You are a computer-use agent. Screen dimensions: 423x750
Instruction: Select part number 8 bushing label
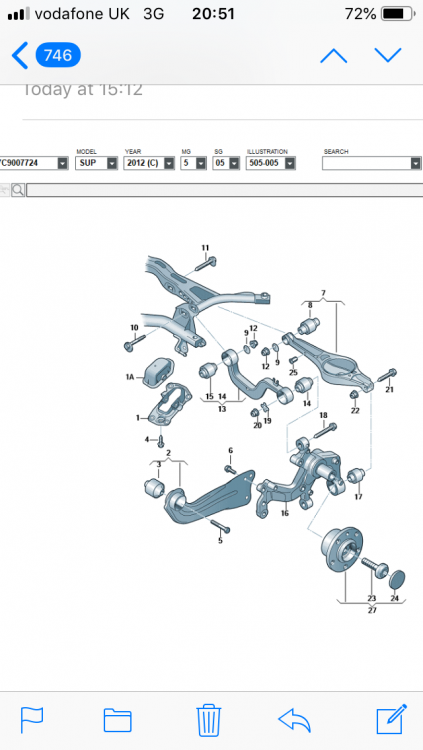click(310, 305)
